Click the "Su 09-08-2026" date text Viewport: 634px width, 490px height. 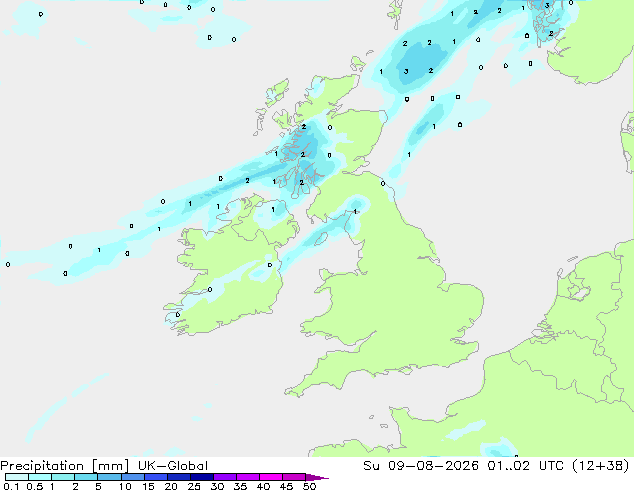[x=421, y=466]
